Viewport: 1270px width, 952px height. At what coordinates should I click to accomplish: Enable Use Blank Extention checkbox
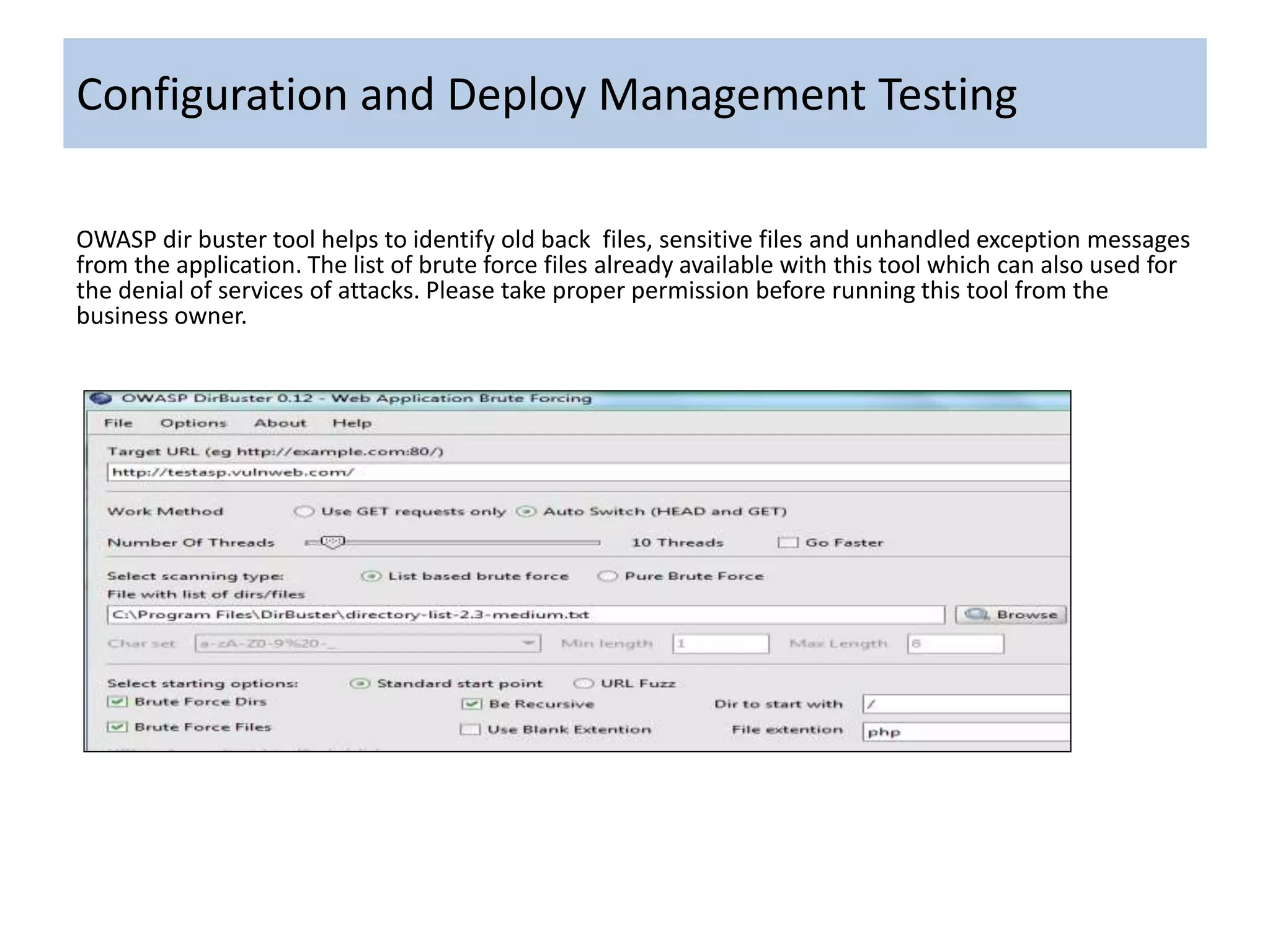click(x=470, y=729)
